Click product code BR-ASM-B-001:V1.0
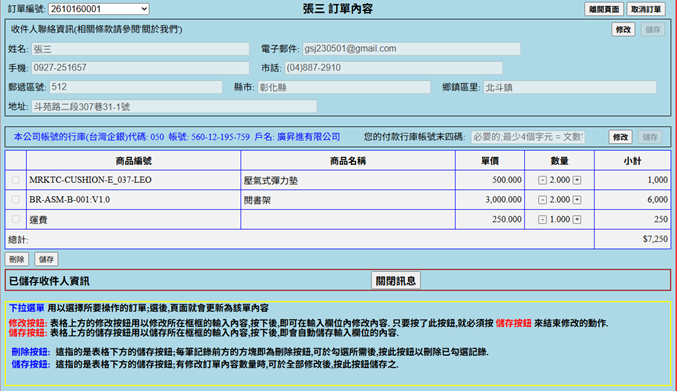677x391 pixels. (70, 200)
